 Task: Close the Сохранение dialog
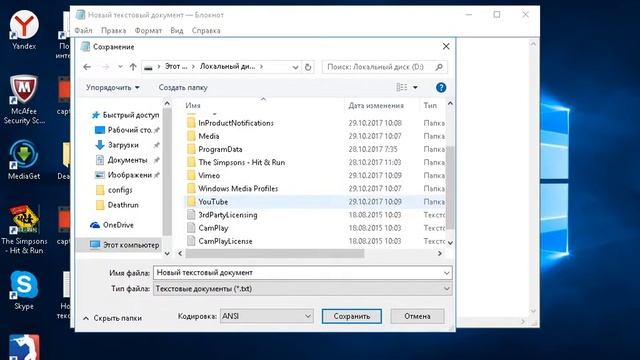(x=446, y=47)
